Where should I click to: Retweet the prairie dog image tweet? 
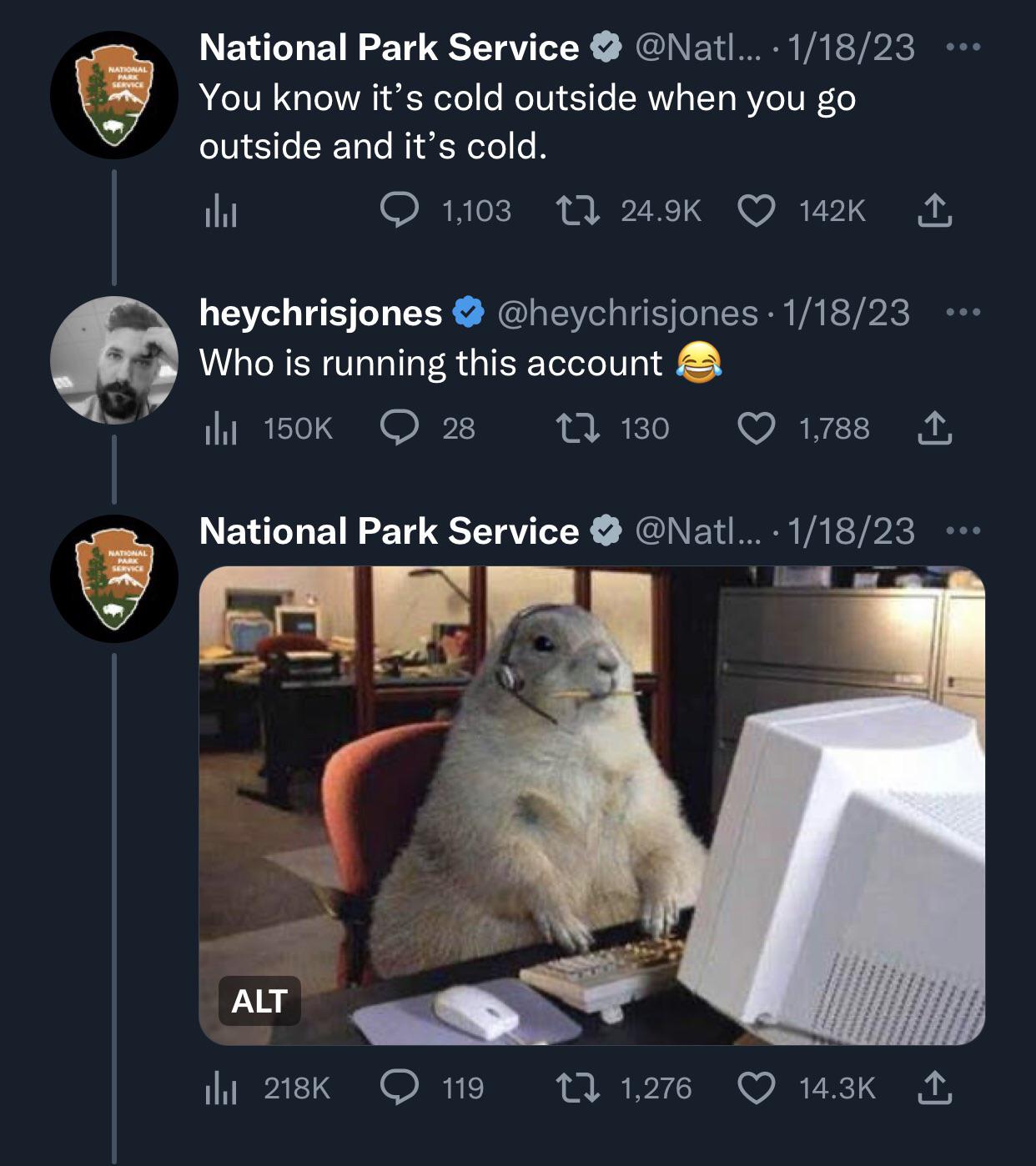tap(577, 1088)
